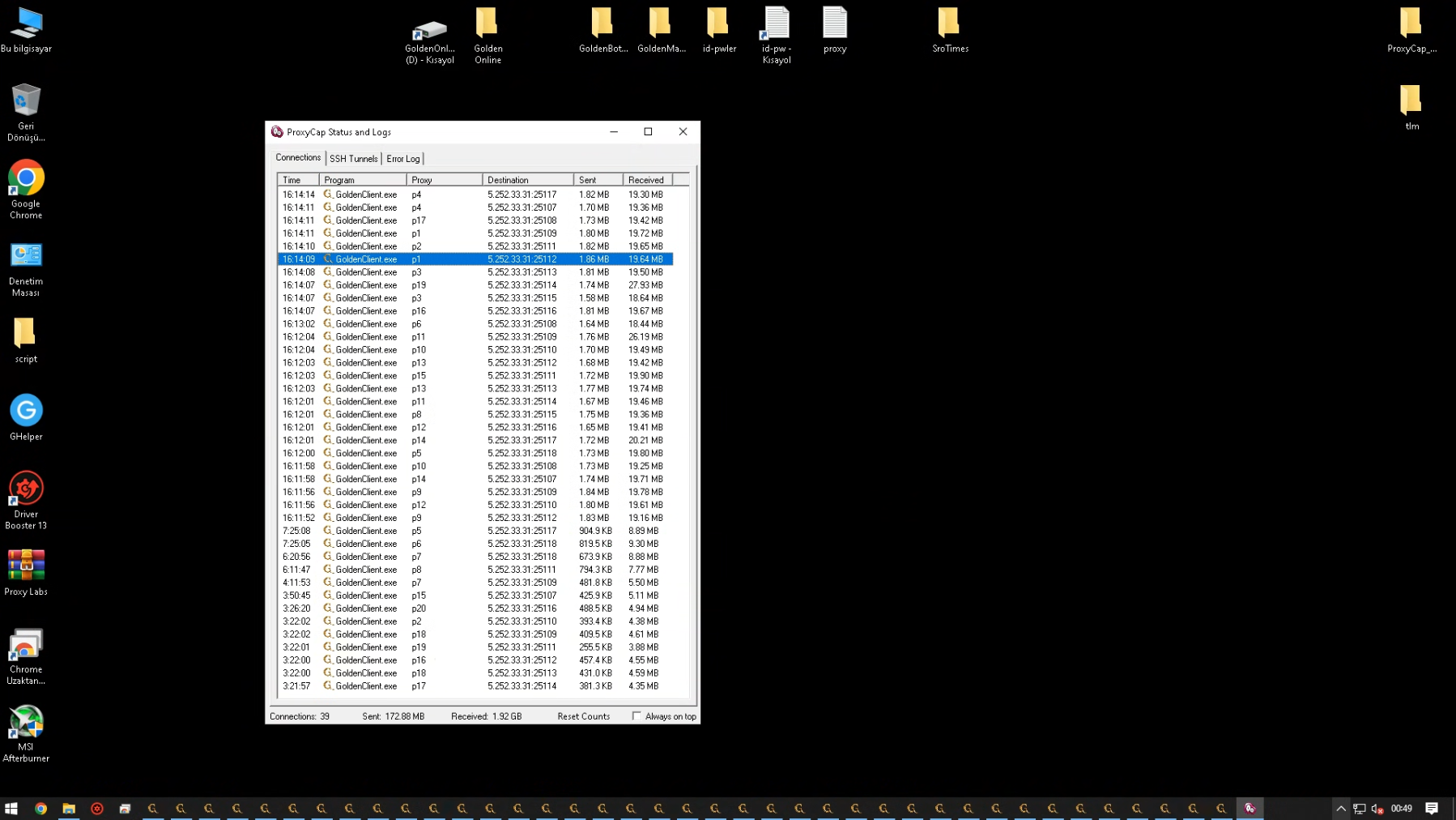Switch to the SSH Tunnels tab
Screen dimensions: 1456x820
pos(353,159)
